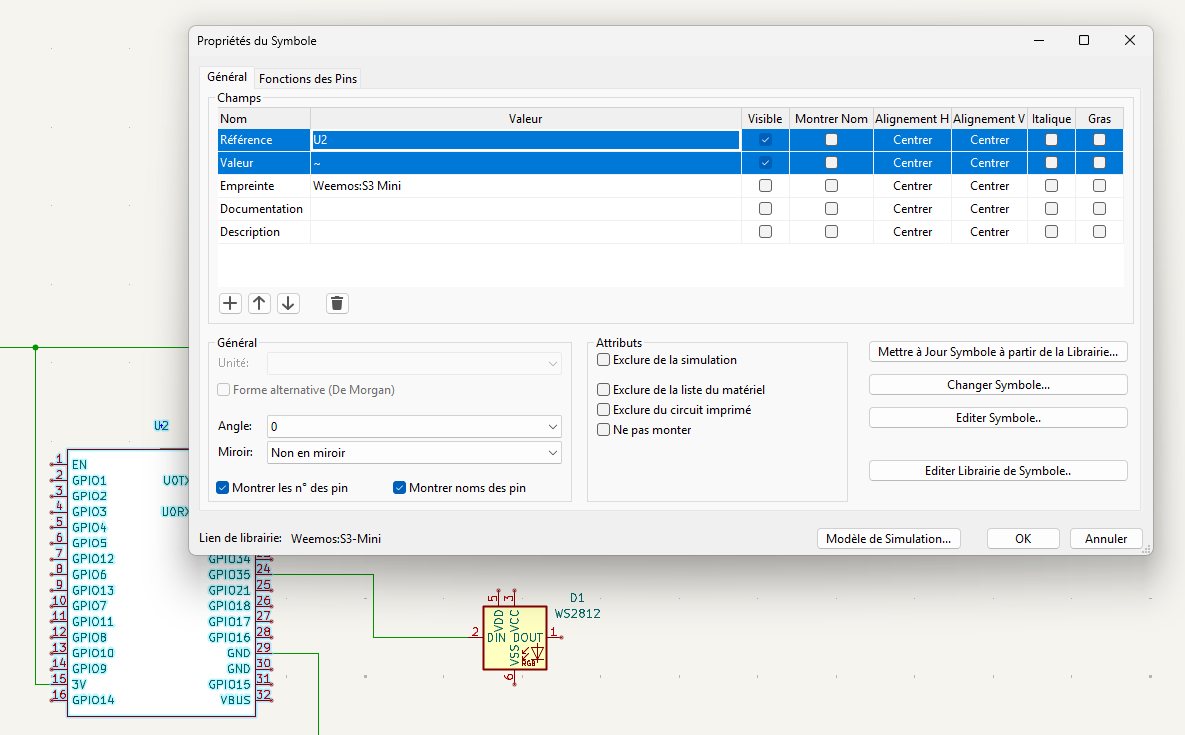This screenshot has width=1185, height=735.
Task: Click Annuler to cancel
Action: [x=1106, y=539]
